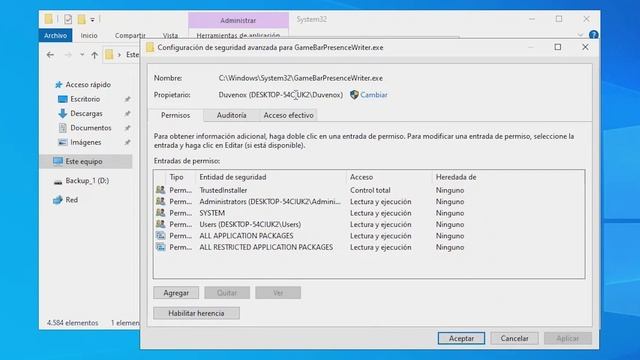Select the Administrators permission entry
Viewport: 640px width, 360px height.
369,202
